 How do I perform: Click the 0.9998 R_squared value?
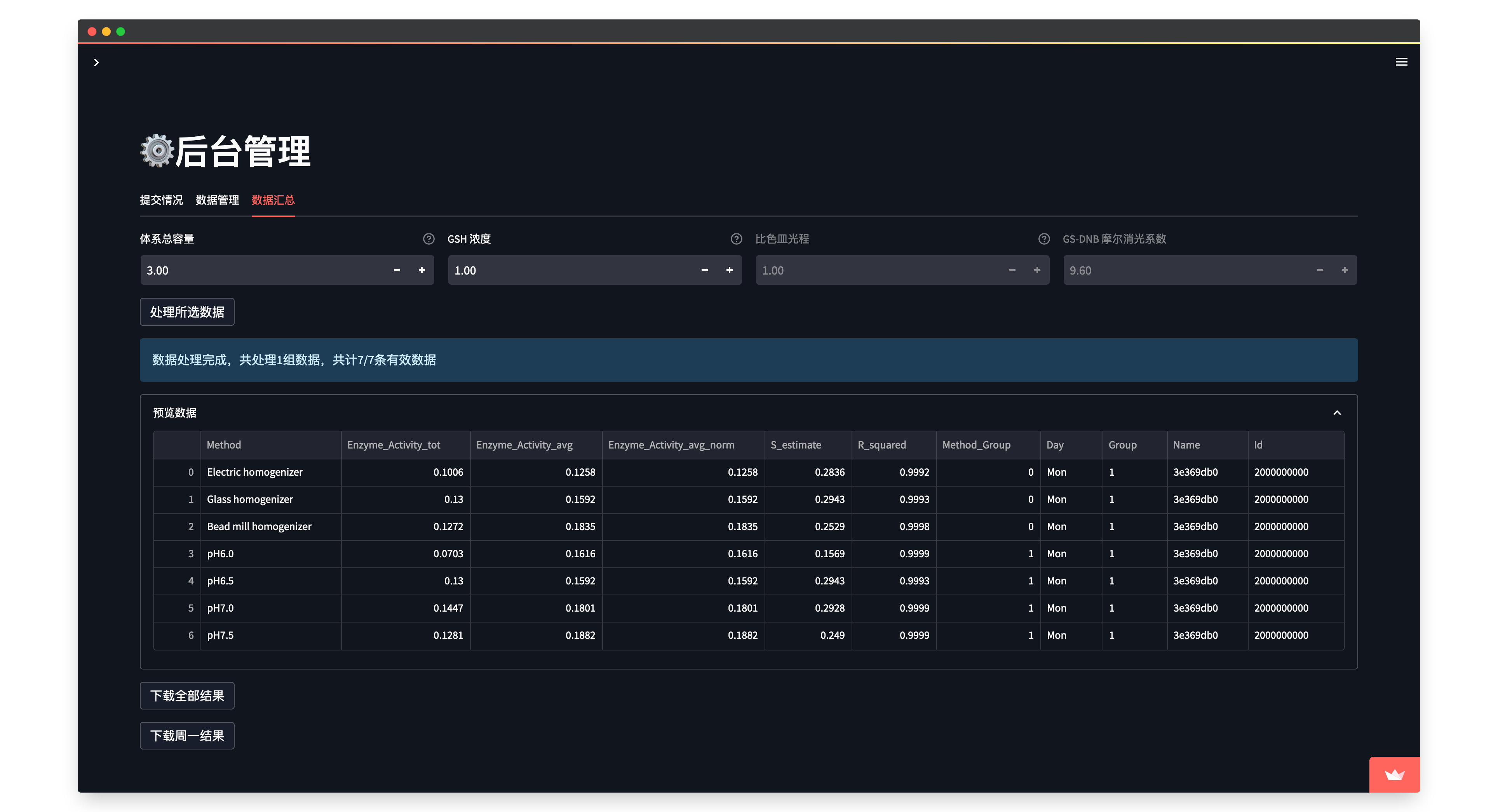tap(894, 527)
